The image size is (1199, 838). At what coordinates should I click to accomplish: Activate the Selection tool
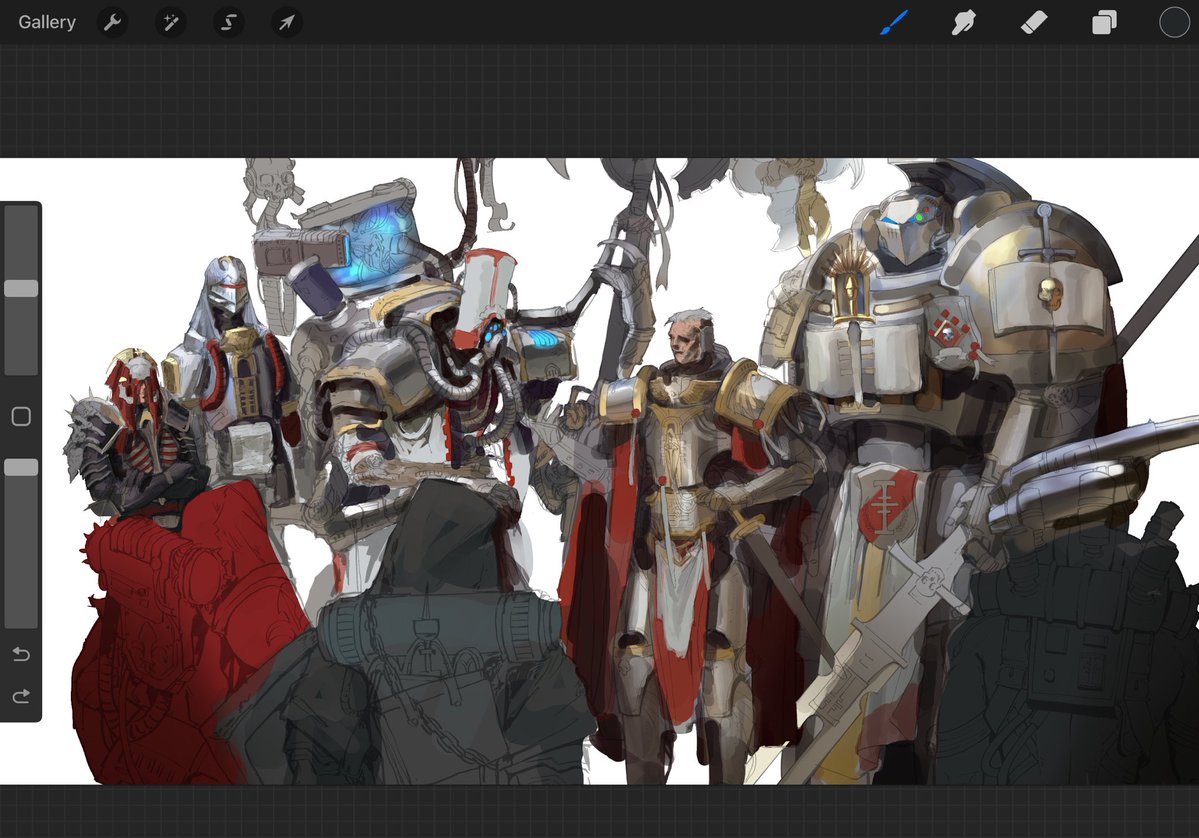click(229, 22)
